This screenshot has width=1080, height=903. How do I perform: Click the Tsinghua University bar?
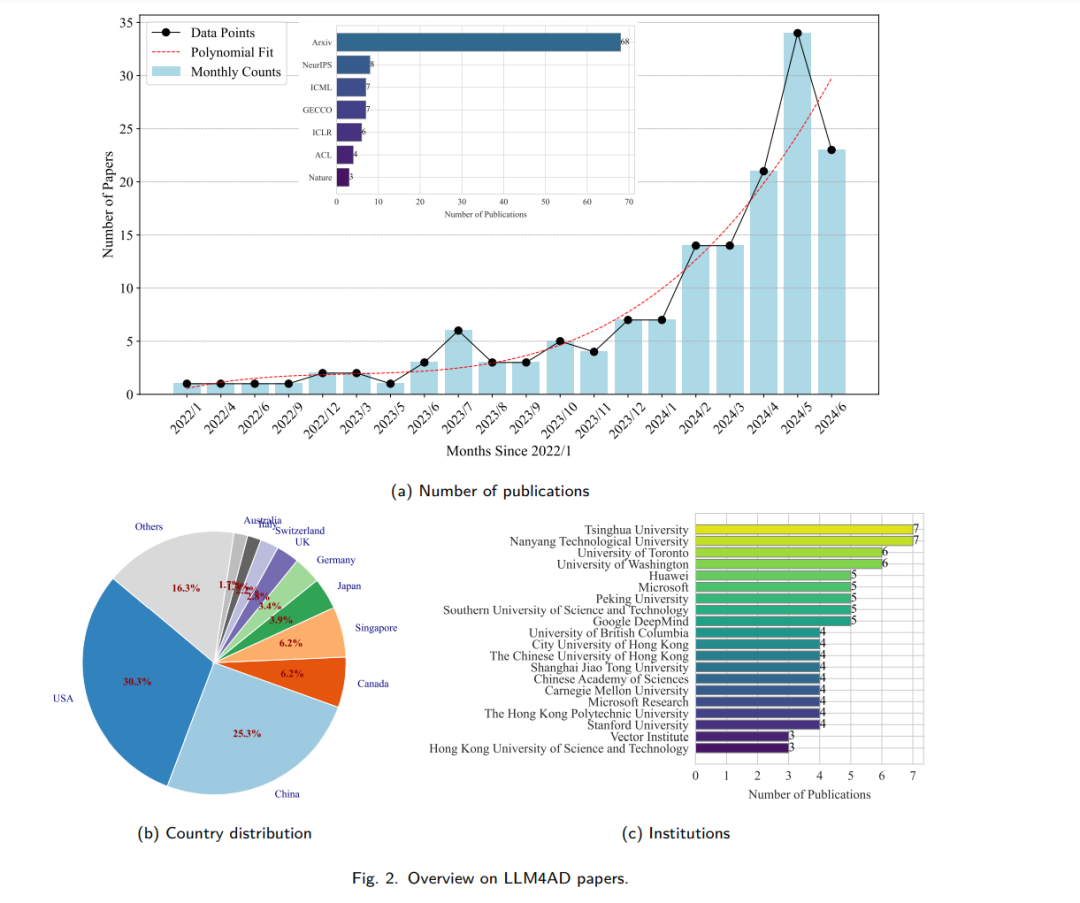tap(804, 530)
